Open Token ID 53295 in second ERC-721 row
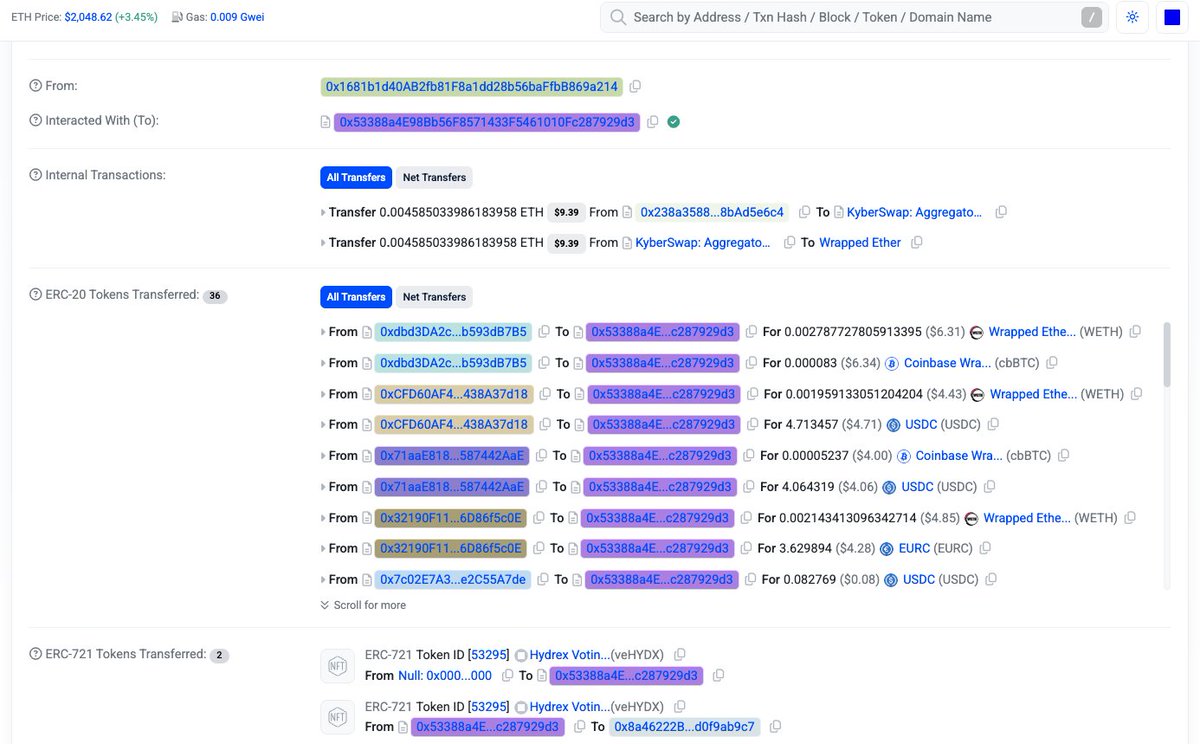 coord(489,706)
